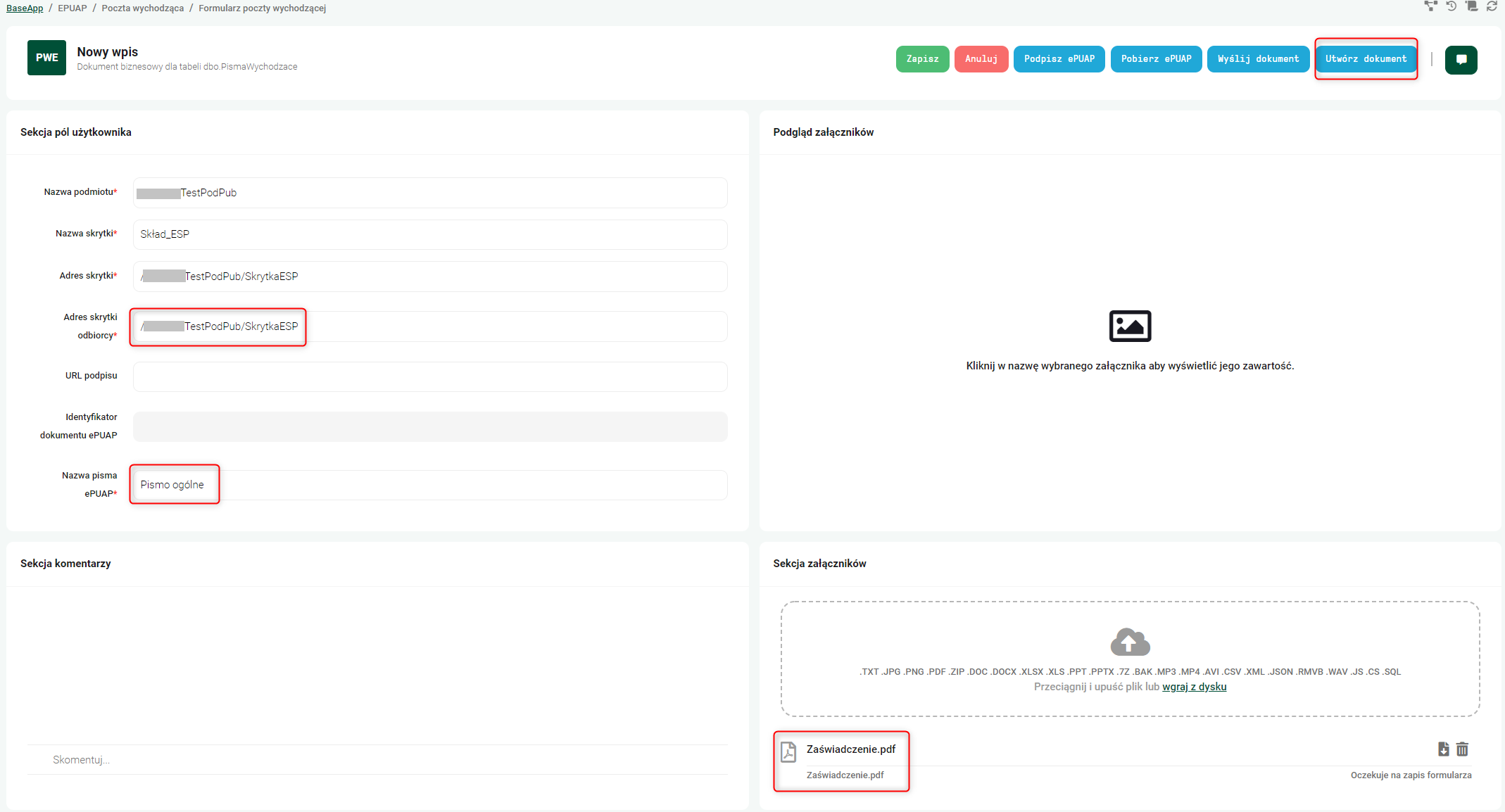Click the 'wgraj z dysku' link
The height and width of the screenshot is (812, 1505).
1194,687
